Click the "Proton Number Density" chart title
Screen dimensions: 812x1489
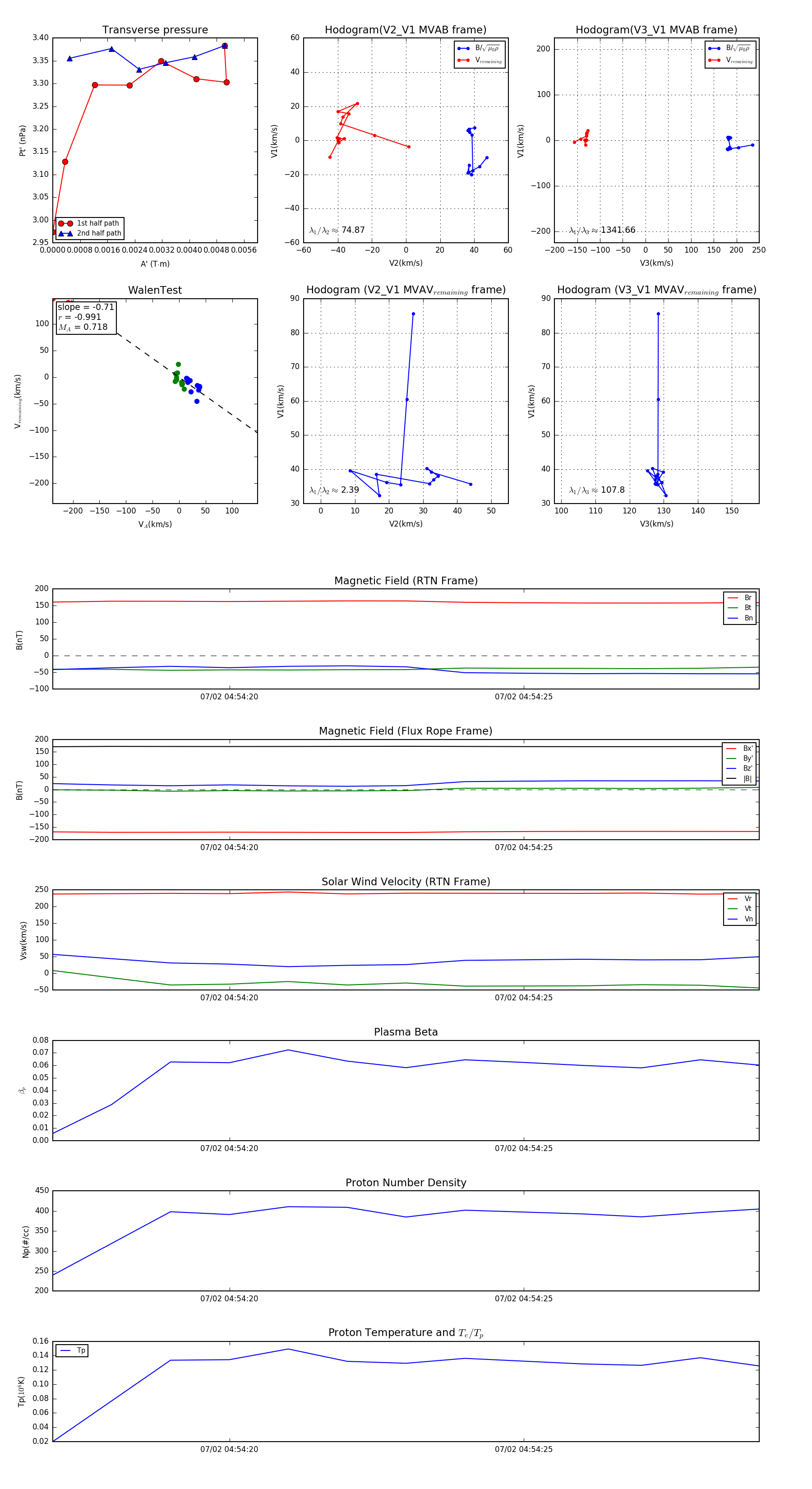coord(406,1183)
